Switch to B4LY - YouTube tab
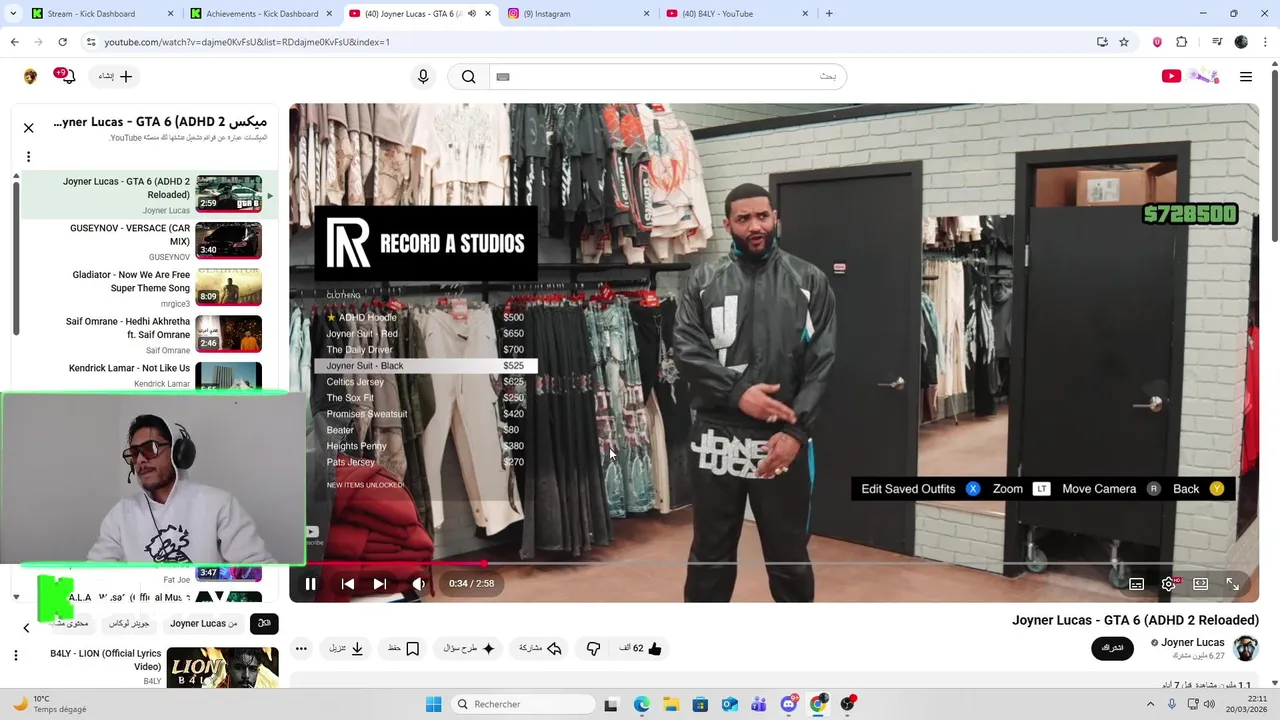1280x720 pixels. pos(736,14)
